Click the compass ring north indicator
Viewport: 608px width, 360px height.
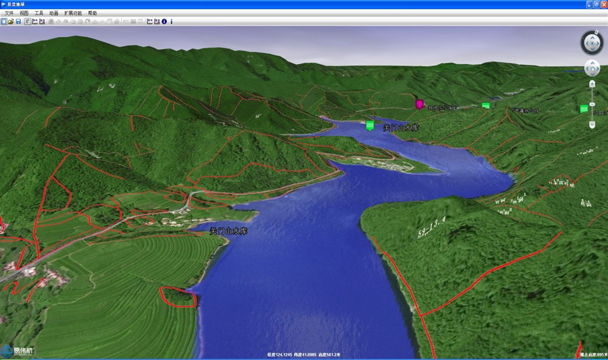596,32
